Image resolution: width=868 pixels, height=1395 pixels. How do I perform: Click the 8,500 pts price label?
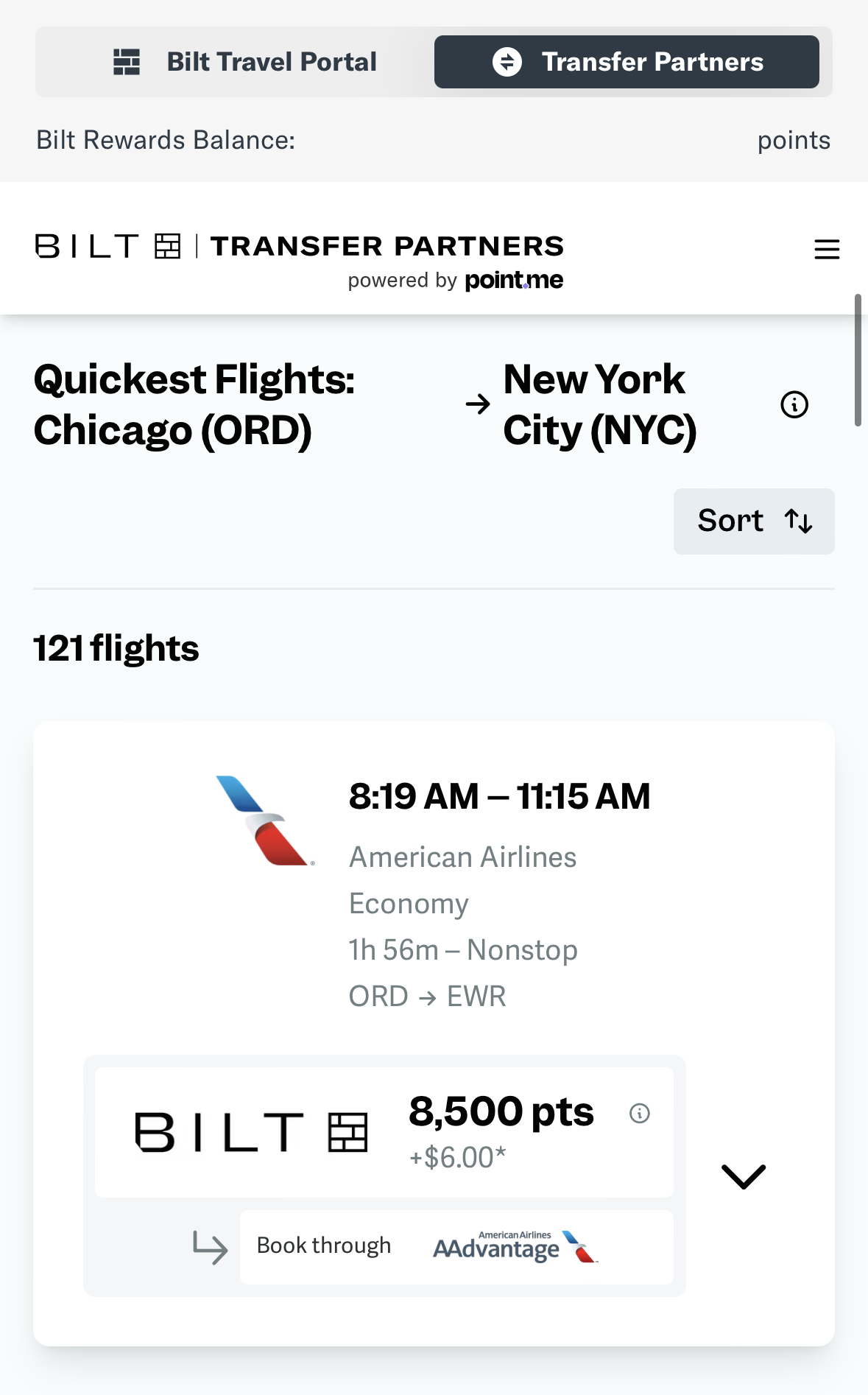[x=501, y=1112]
